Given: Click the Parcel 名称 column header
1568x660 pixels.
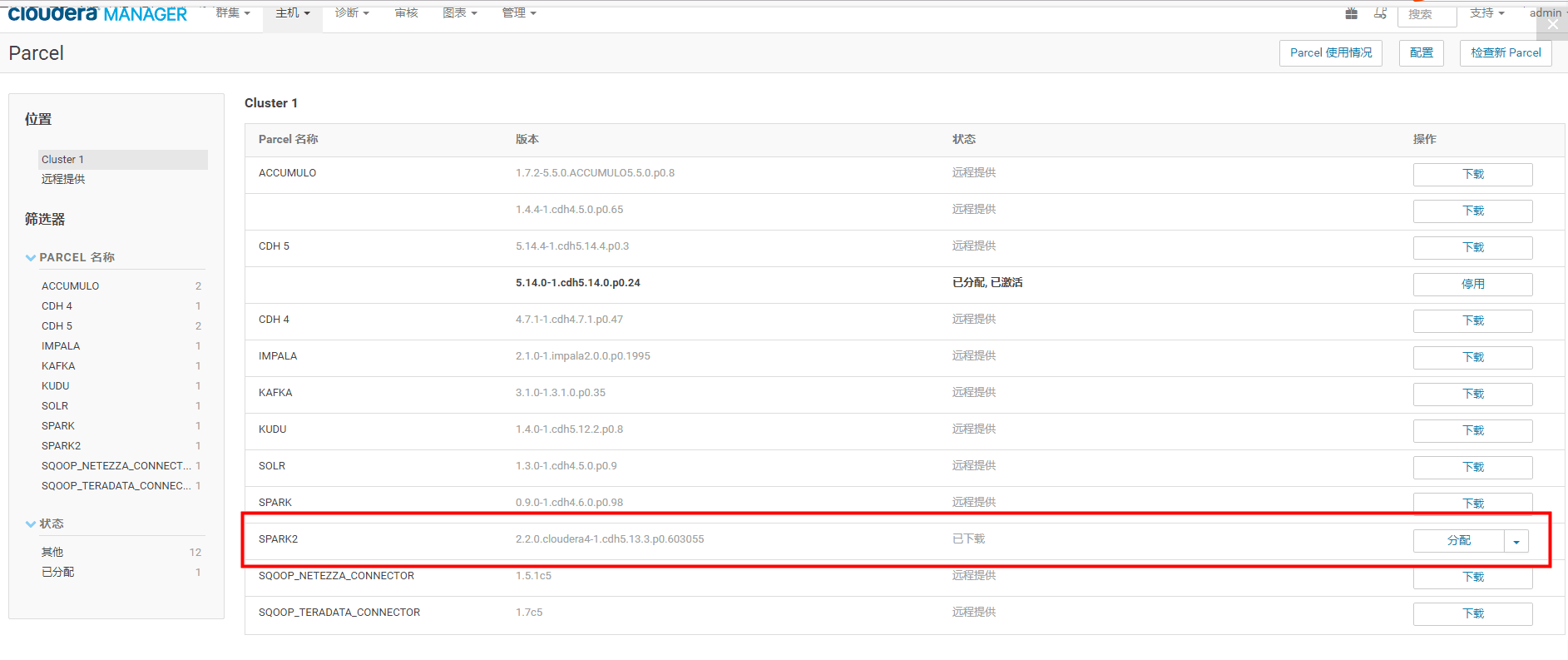Looking at the screenshot, I should (288, 139).
